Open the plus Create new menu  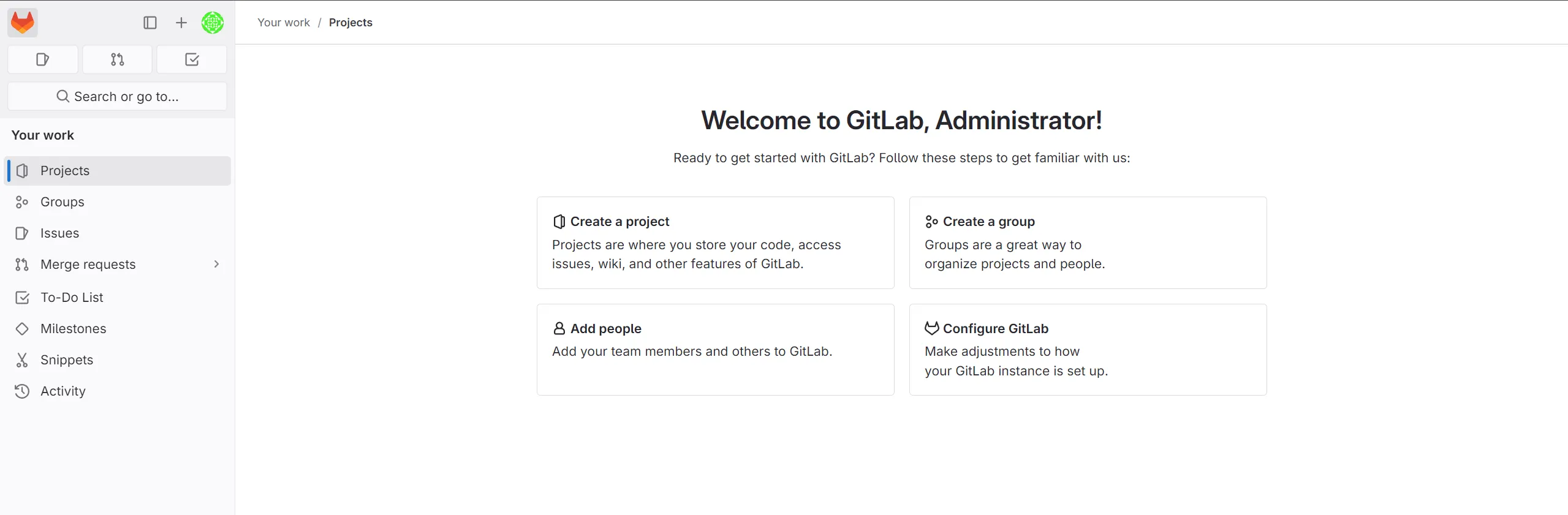[x=181, y=23]
